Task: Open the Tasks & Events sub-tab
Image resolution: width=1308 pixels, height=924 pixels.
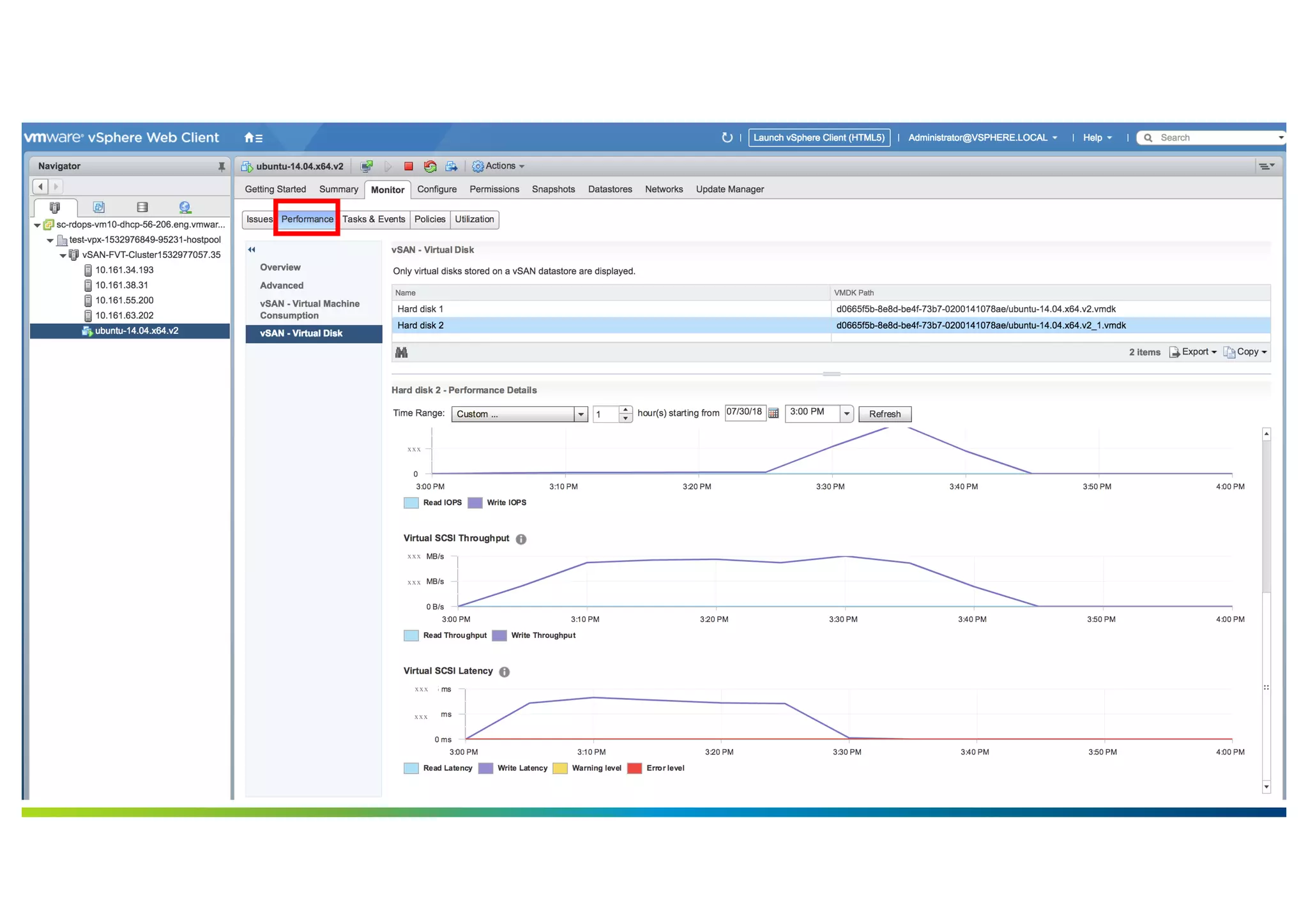Action: click(x=374, y=220)
